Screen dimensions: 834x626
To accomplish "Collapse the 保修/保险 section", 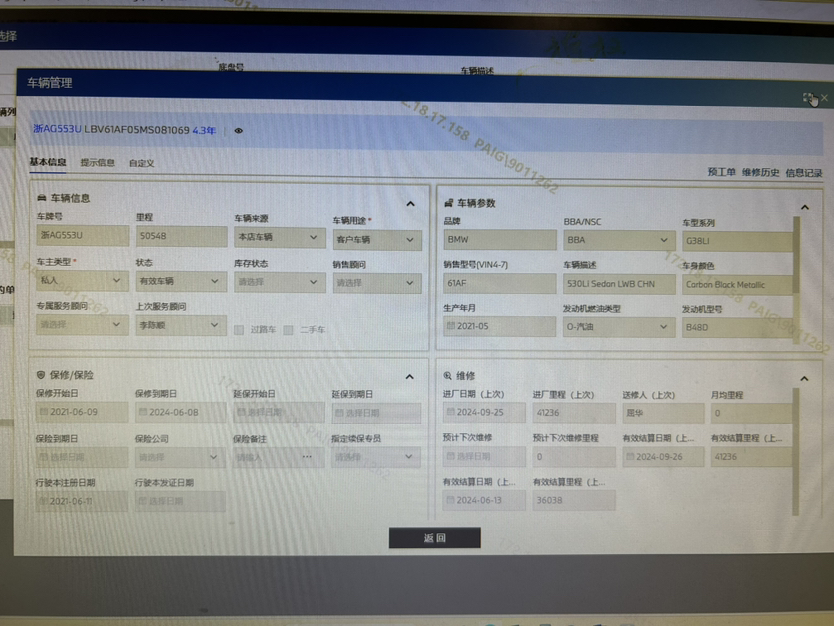I will (410, 377).
